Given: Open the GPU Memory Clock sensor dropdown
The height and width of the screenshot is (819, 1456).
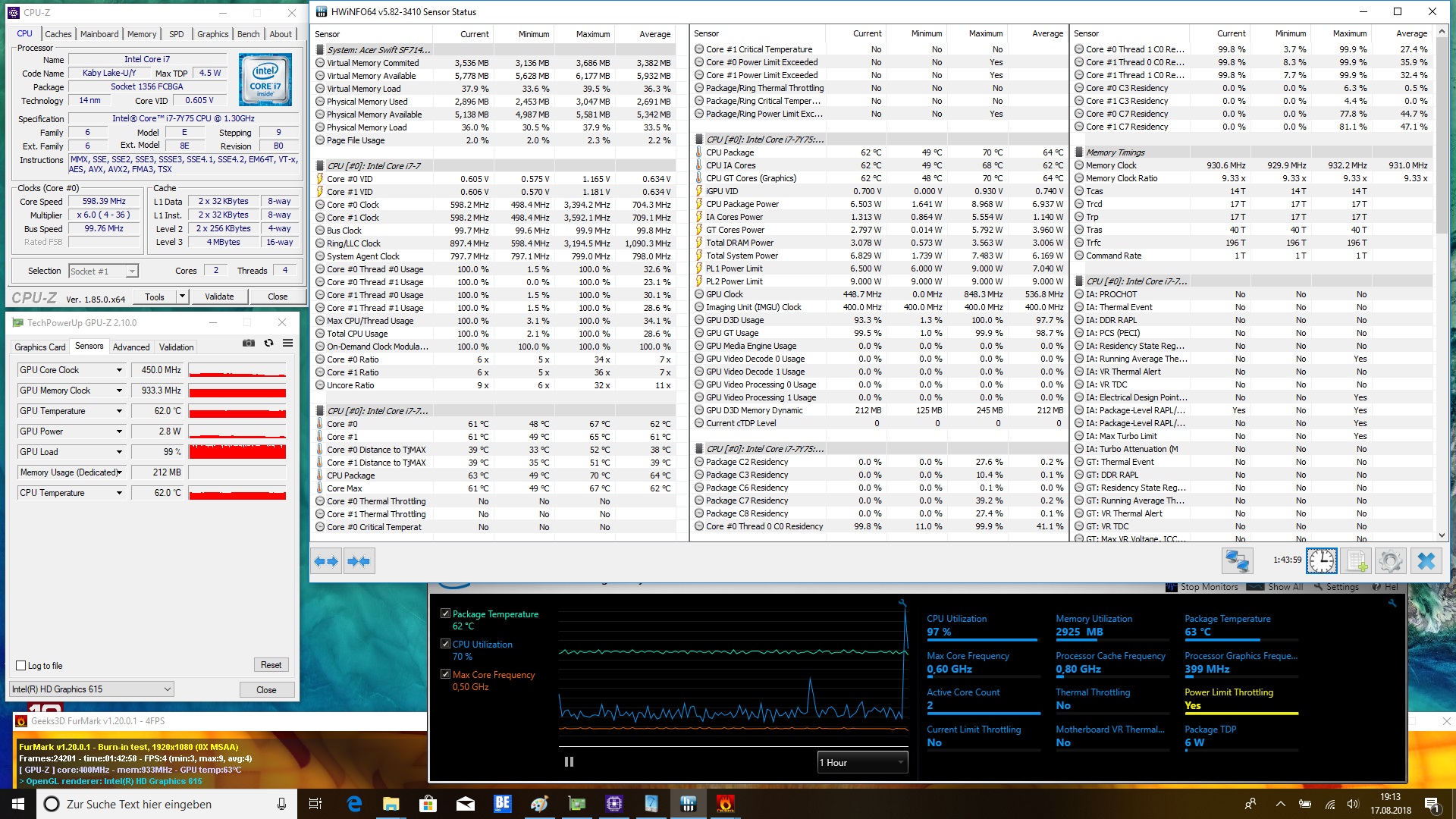Looking at the screenshot, I should point(119,391).
